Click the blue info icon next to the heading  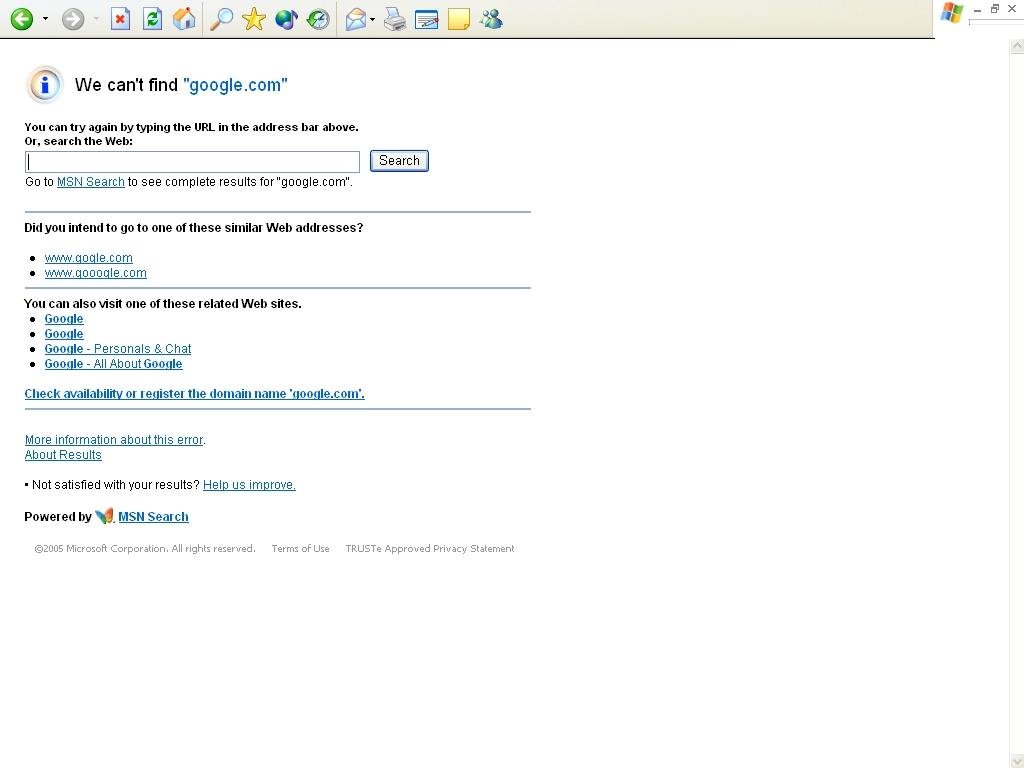click(x=44, y=85)
